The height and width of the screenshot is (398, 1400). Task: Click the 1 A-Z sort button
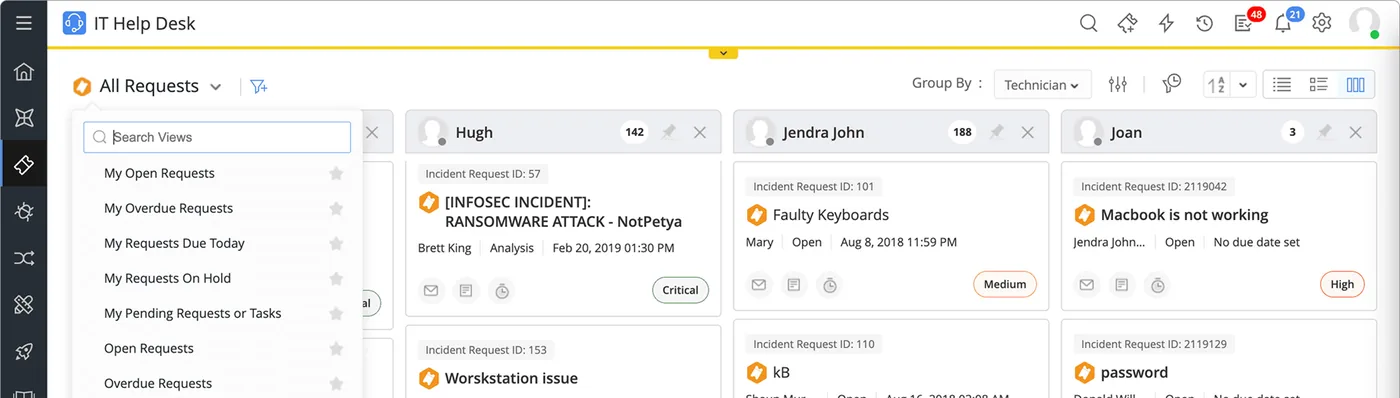coord(1217,85)
